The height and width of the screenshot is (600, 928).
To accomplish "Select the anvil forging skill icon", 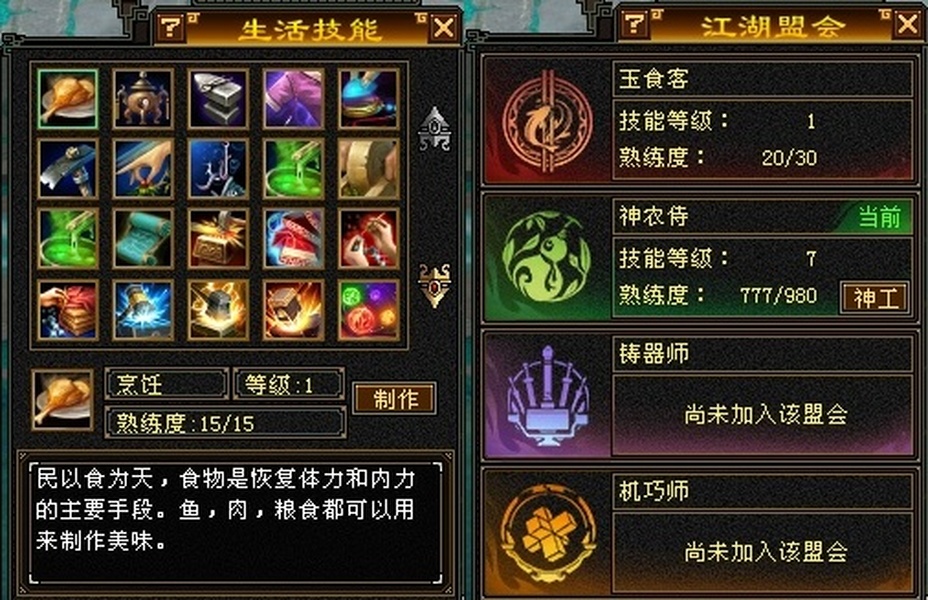I will [218, 99].
